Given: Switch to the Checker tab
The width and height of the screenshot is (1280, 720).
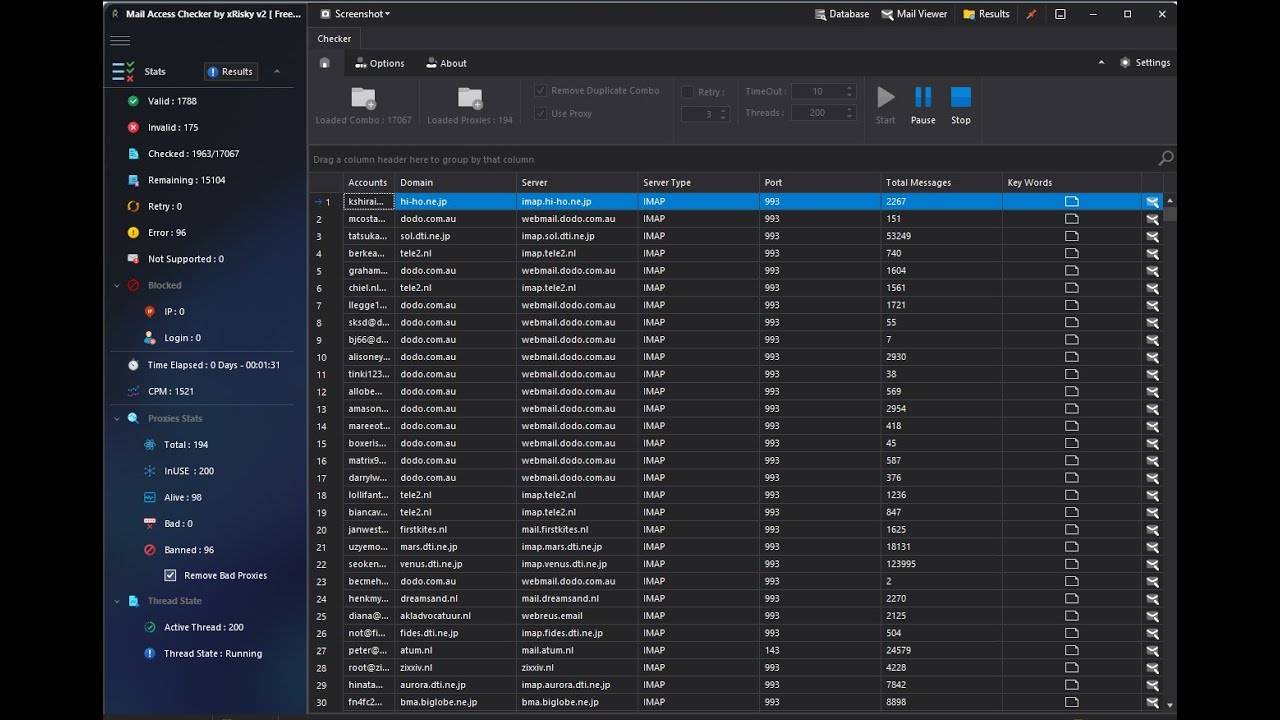Looking at the screenshot, I should 334,39.
